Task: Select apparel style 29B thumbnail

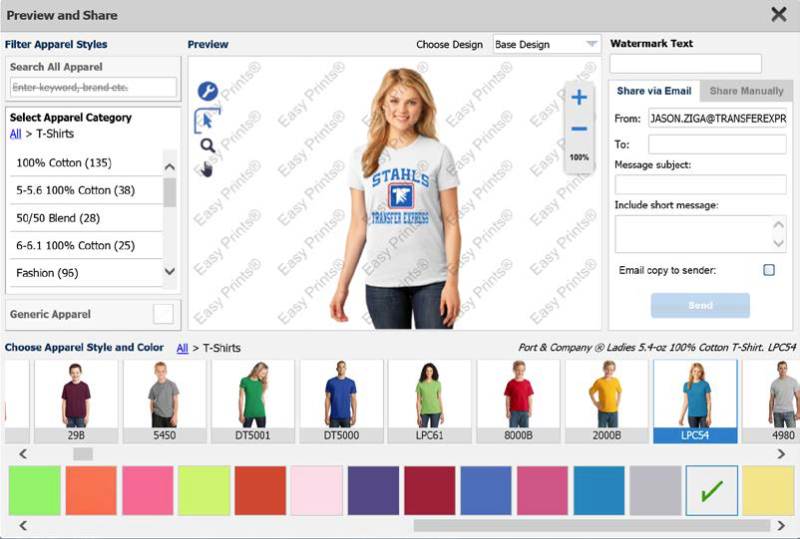Action: (76, 401)
